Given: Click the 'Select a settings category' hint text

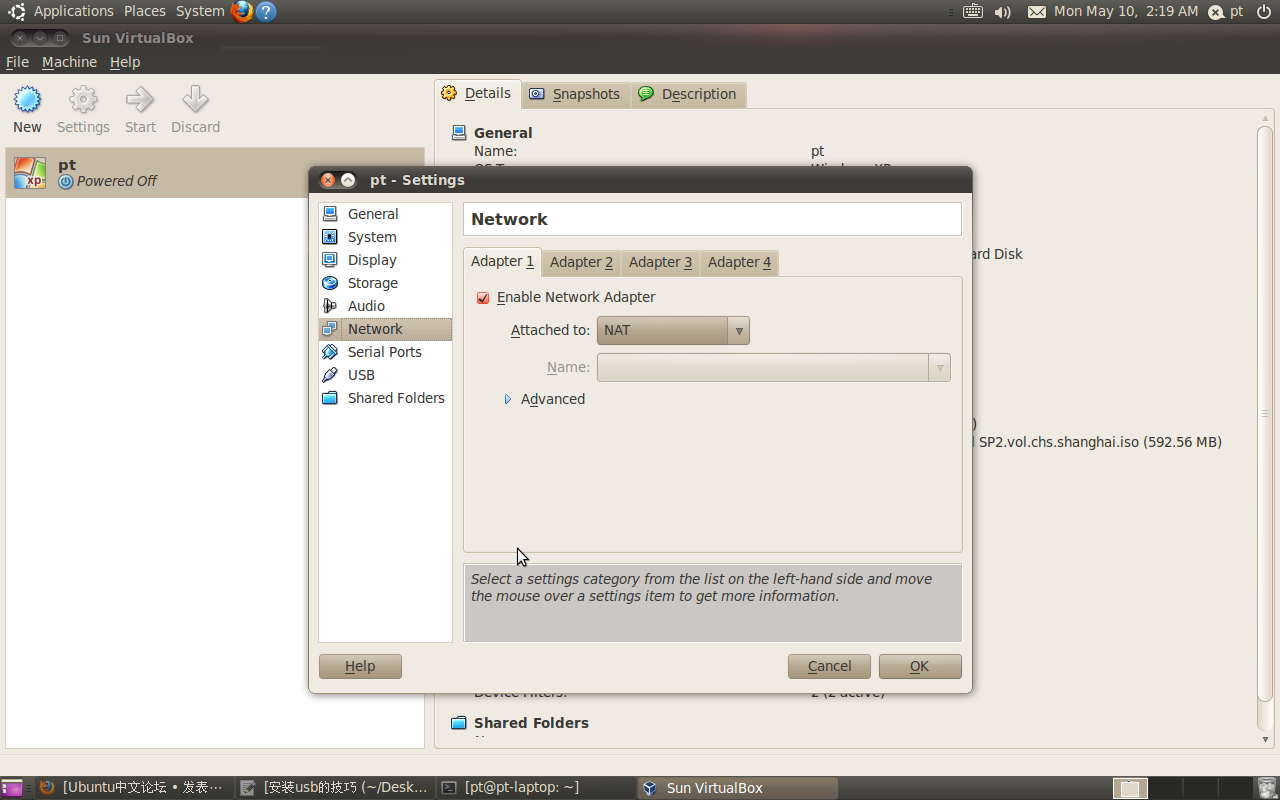Looking at the screenshot, I should pyautogui.click(x=701, y=588).
